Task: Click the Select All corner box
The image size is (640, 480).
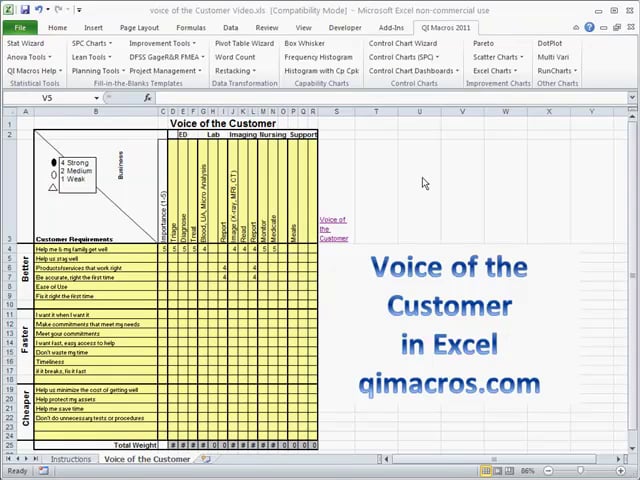Action: click(10, 111)
